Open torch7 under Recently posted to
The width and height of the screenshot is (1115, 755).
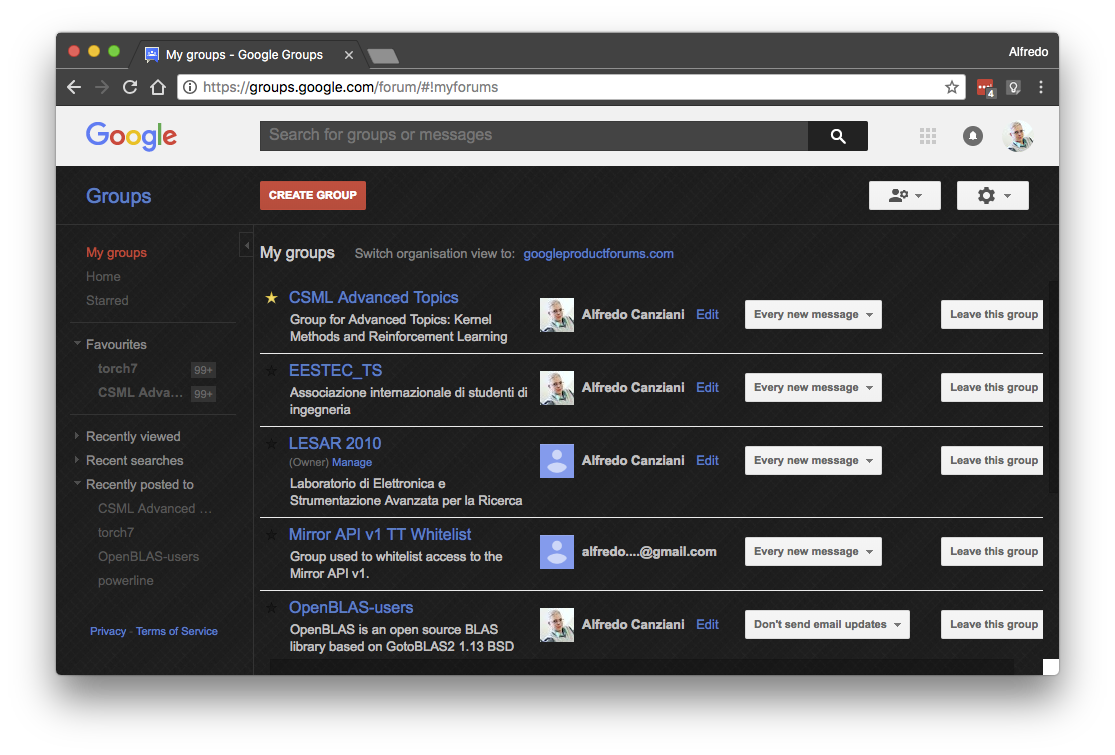point(116,532)
